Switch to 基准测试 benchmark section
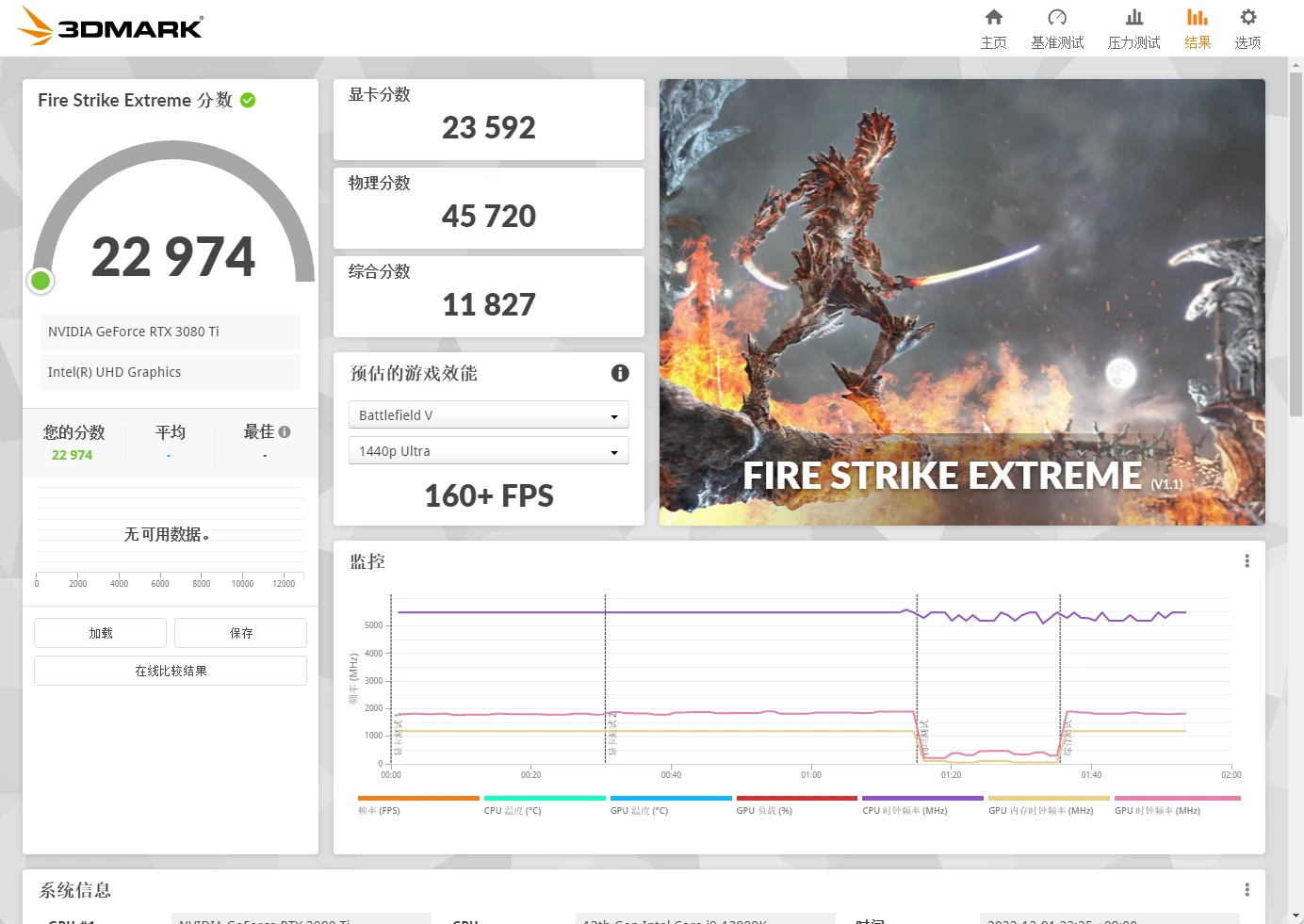The width and height of the screenshot is (1304, 924). 1057,26
